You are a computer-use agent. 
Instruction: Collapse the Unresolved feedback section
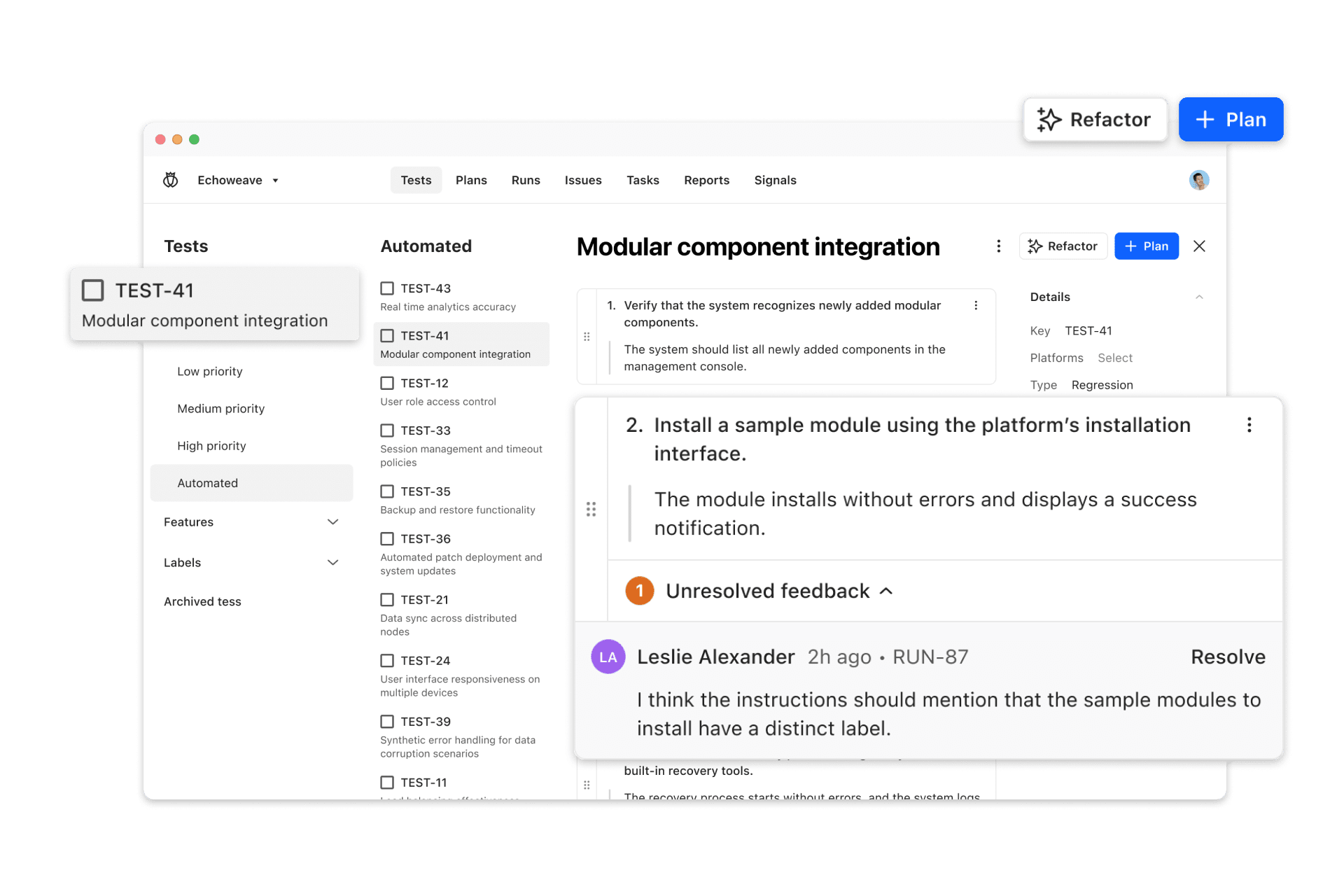886,591
